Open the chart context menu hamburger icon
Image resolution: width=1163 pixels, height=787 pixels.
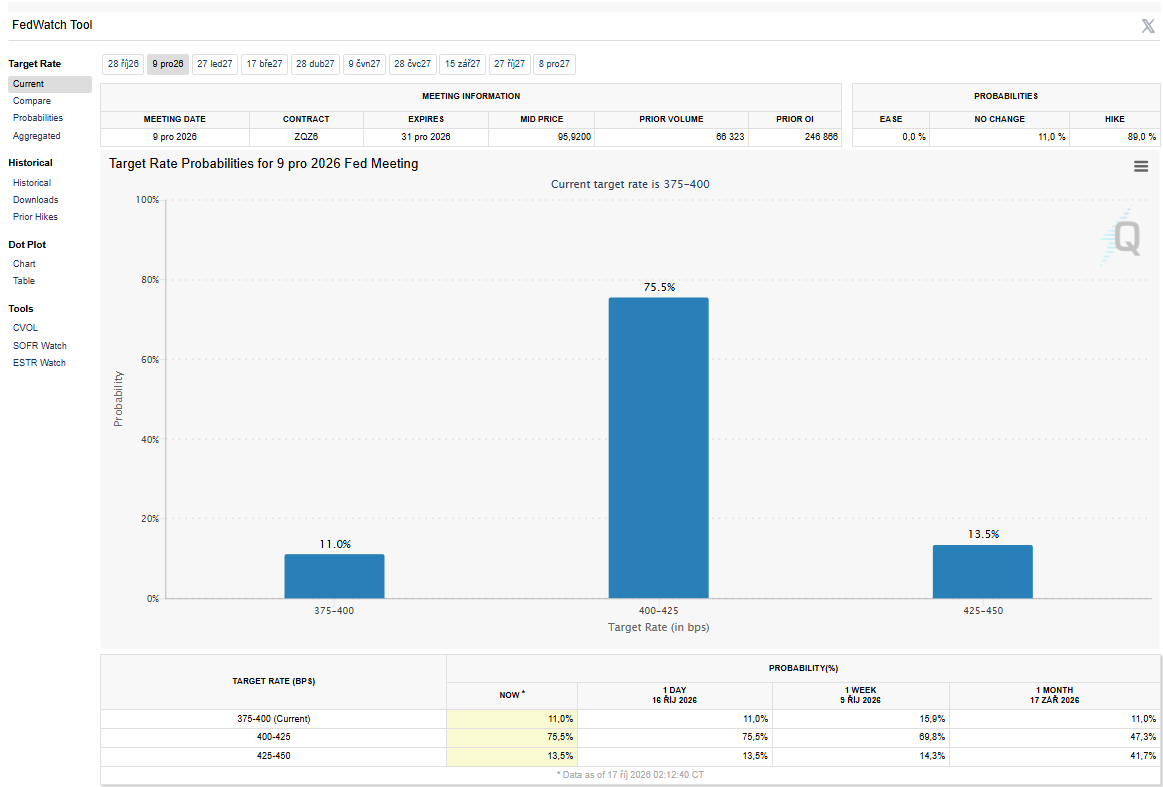click(1141, 167)
